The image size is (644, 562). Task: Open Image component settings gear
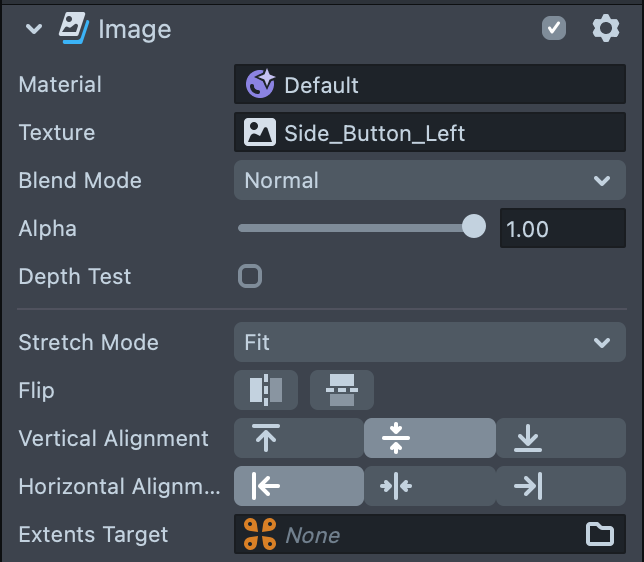[606, 28]
